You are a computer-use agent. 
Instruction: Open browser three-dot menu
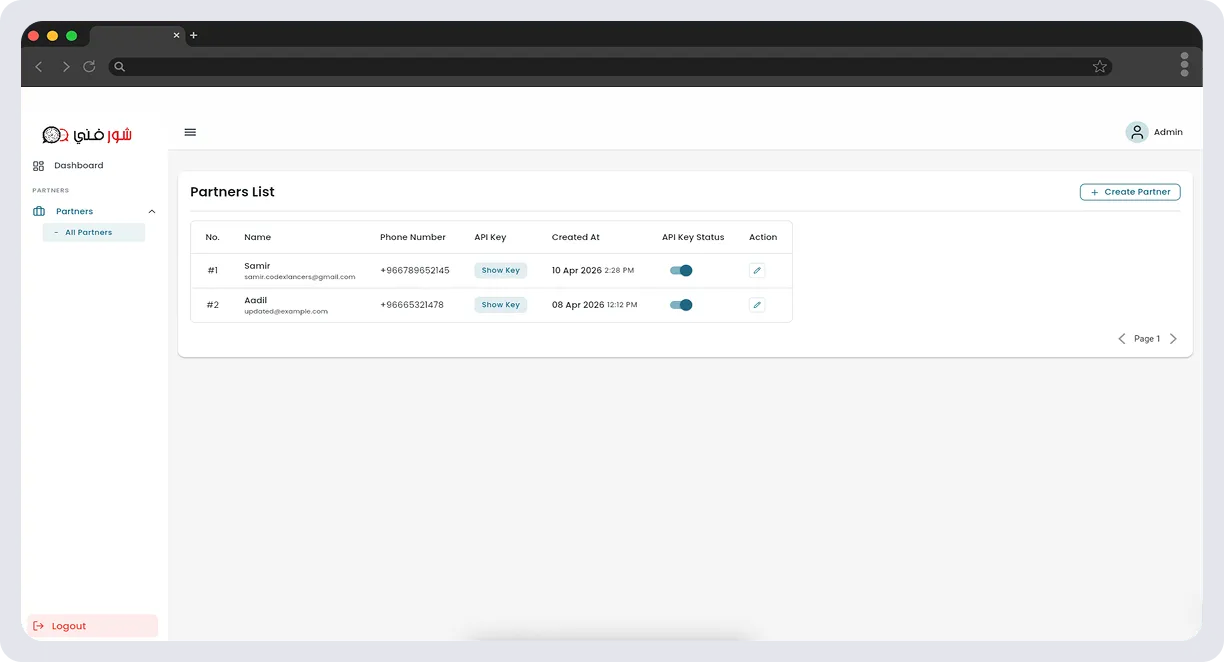point(1184,64)
